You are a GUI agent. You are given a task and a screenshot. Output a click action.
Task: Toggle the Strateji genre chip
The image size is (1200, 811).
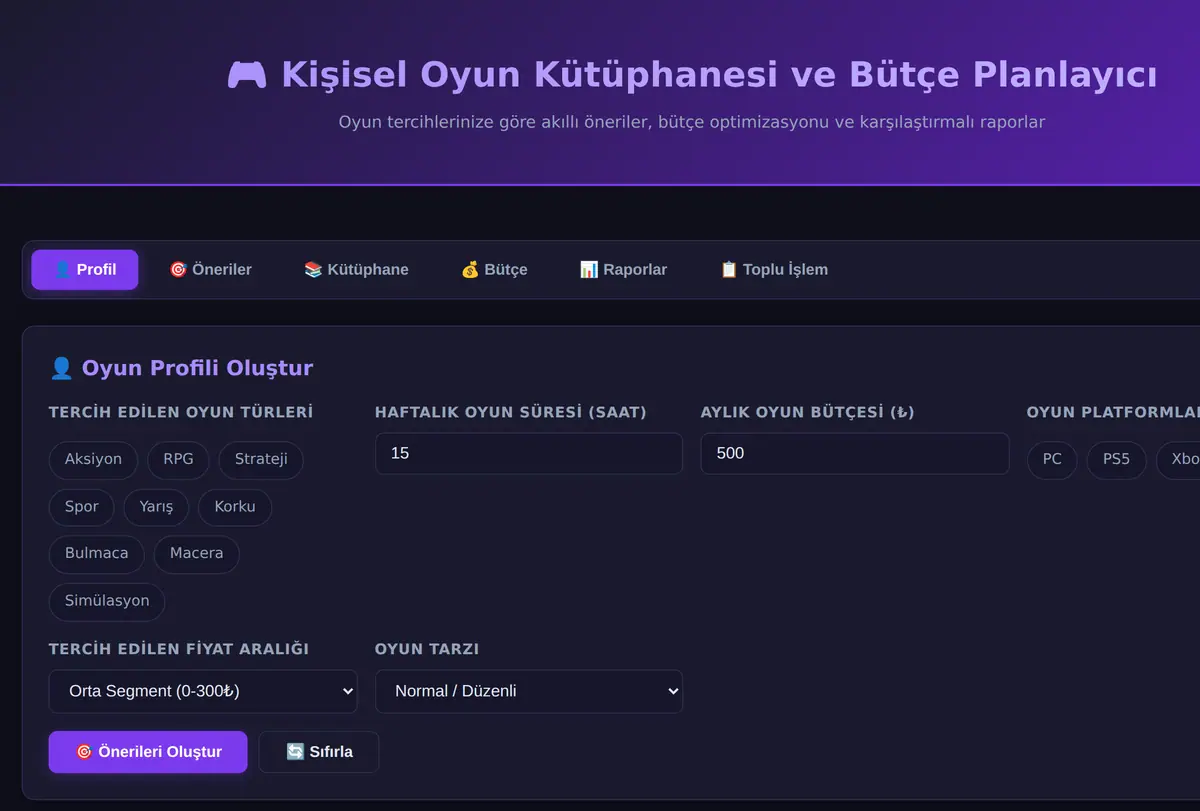[261, 459]
